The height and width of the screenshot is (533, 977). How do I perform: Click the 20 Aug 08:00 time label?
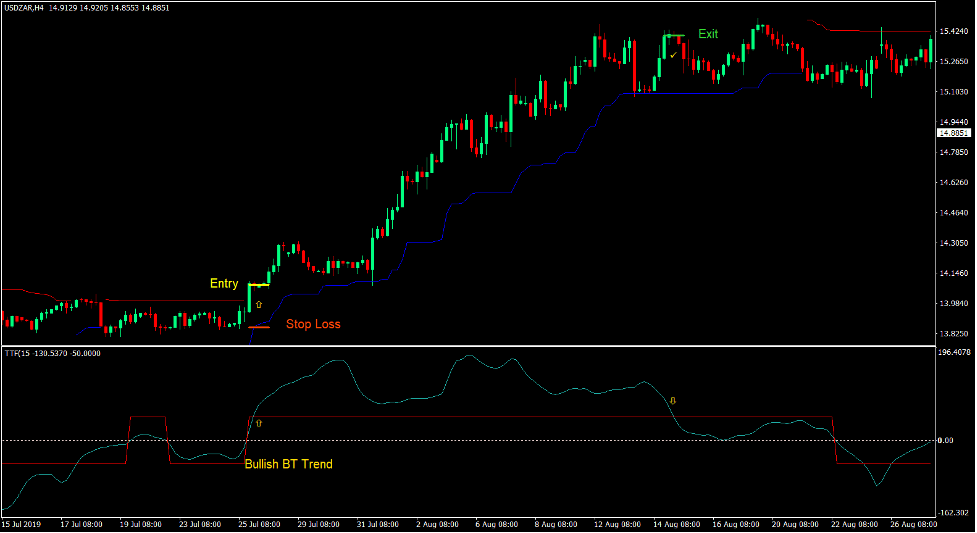click(795, 525)
